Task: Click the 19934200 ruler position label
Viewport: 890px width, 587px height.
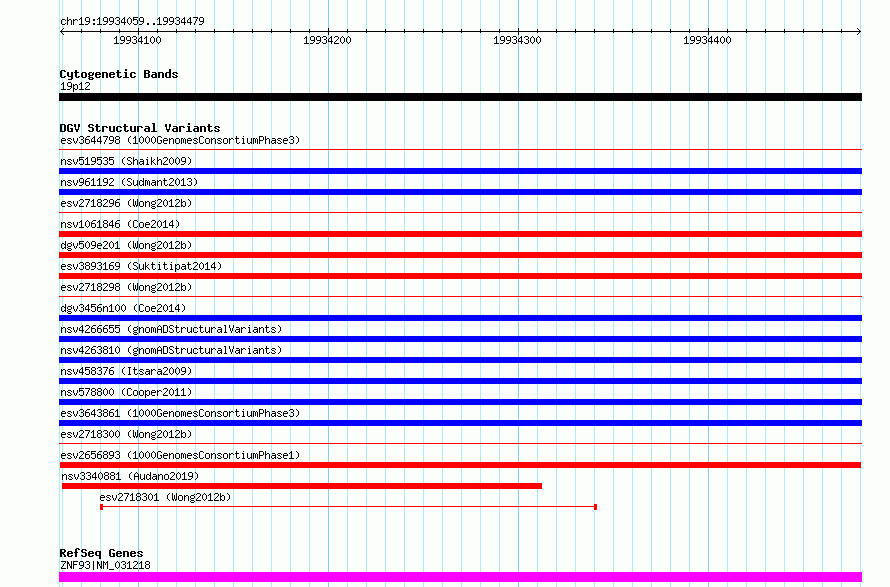Action: 328,40
